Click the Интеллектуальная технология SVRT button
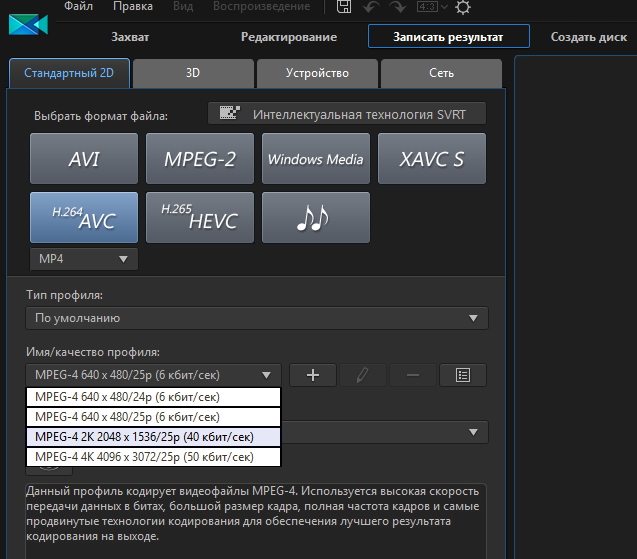Screen dimensions: 637x559 [x=346, y=114]
